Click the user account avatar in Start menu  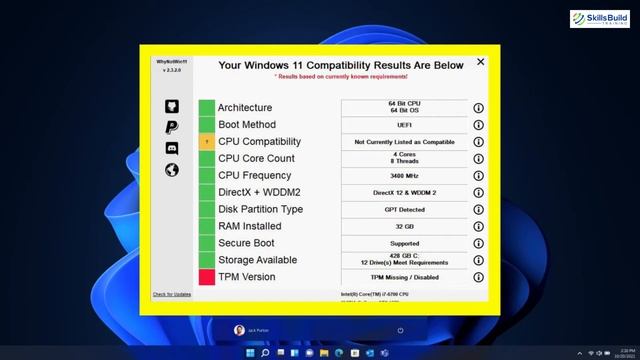(x=239, y=330)
